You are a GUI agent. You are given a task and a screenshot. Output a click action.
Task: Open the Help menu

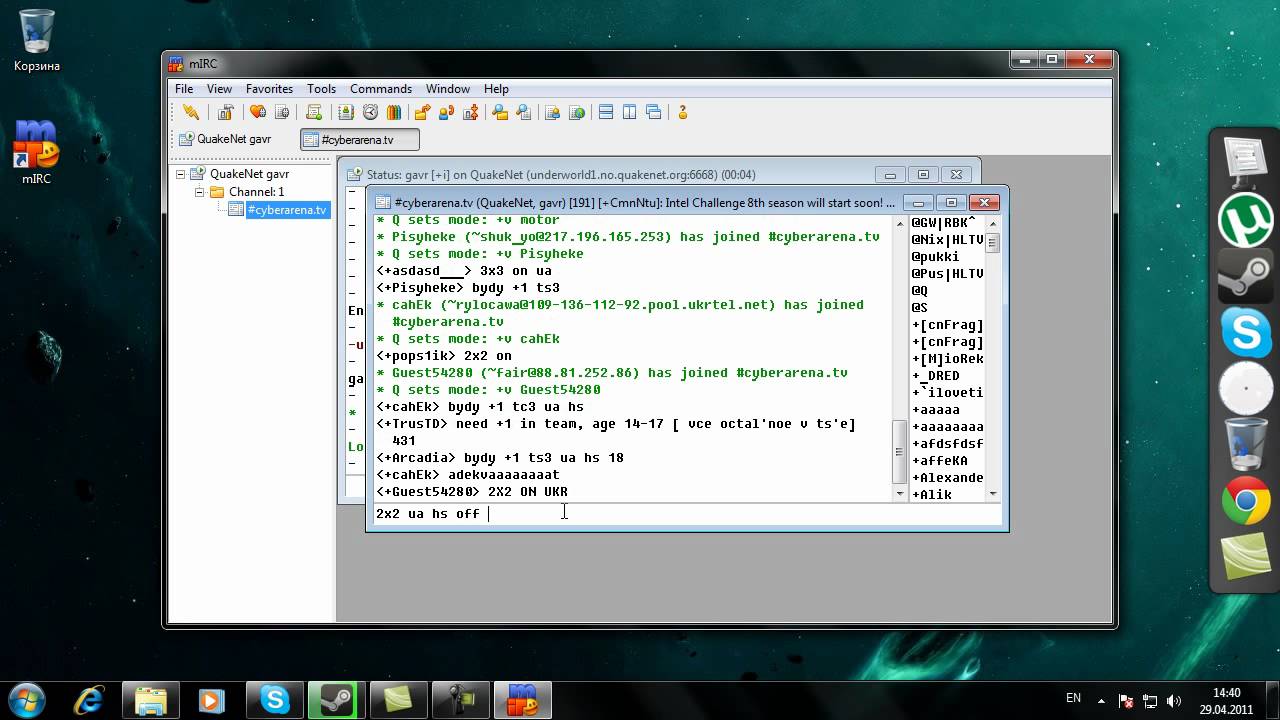click(496, 89)
